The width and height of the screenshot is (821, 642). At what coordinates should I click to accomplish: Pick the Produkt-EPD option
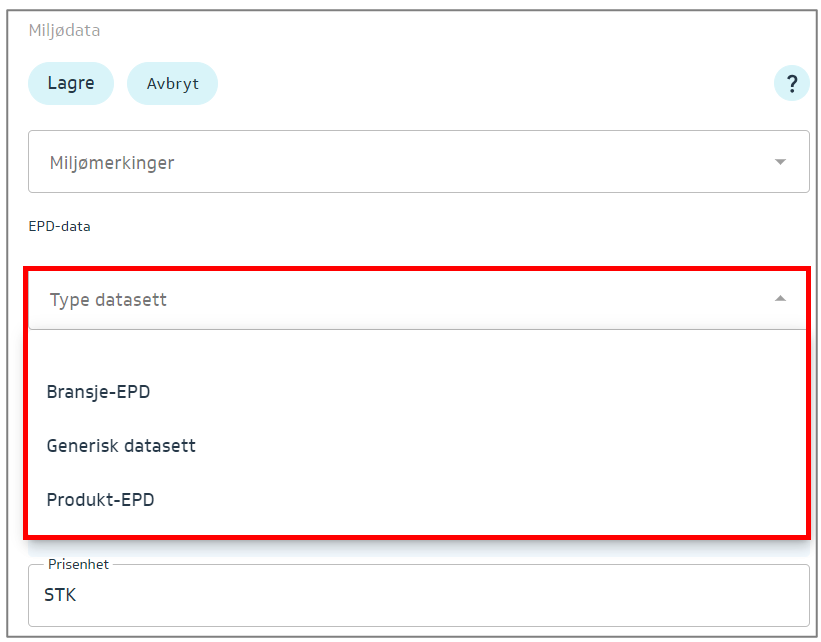[101, 499]
